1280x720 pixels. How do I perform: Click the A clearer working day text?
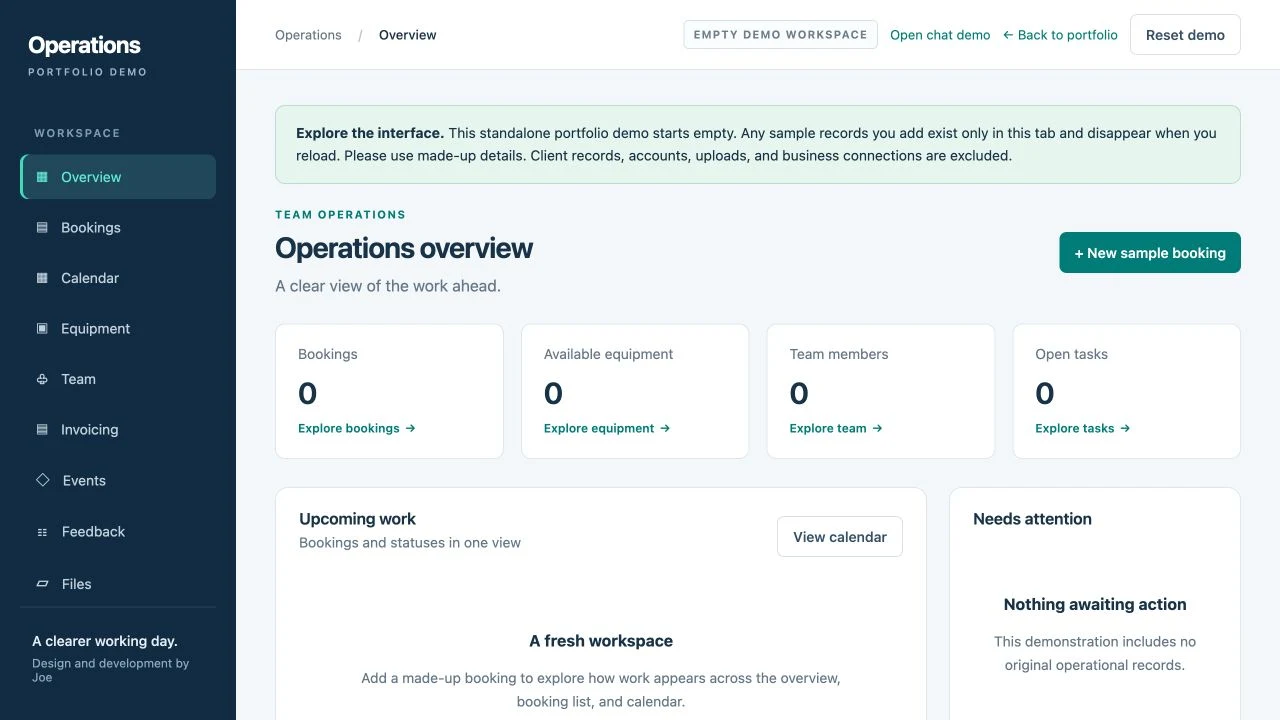point(105,641)
